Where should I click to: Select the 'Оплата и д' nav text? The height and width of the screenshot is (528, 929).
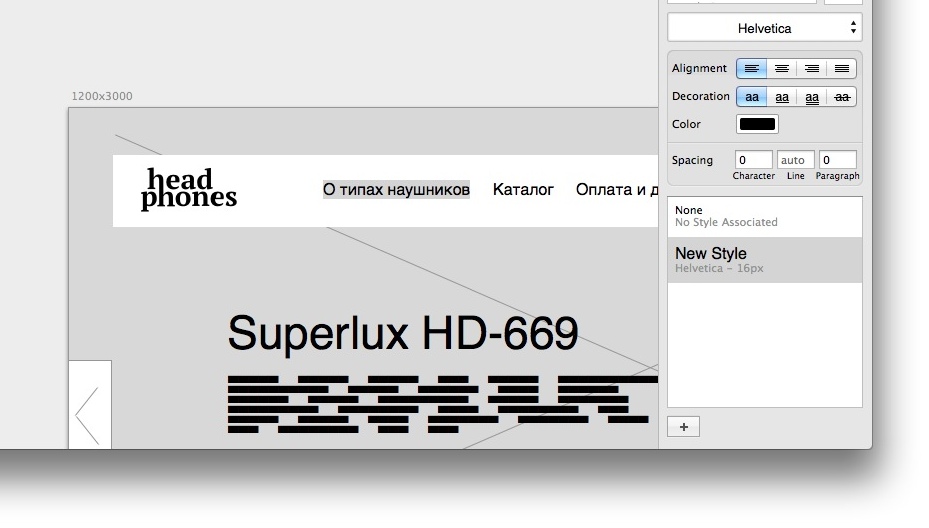[617, 190]
